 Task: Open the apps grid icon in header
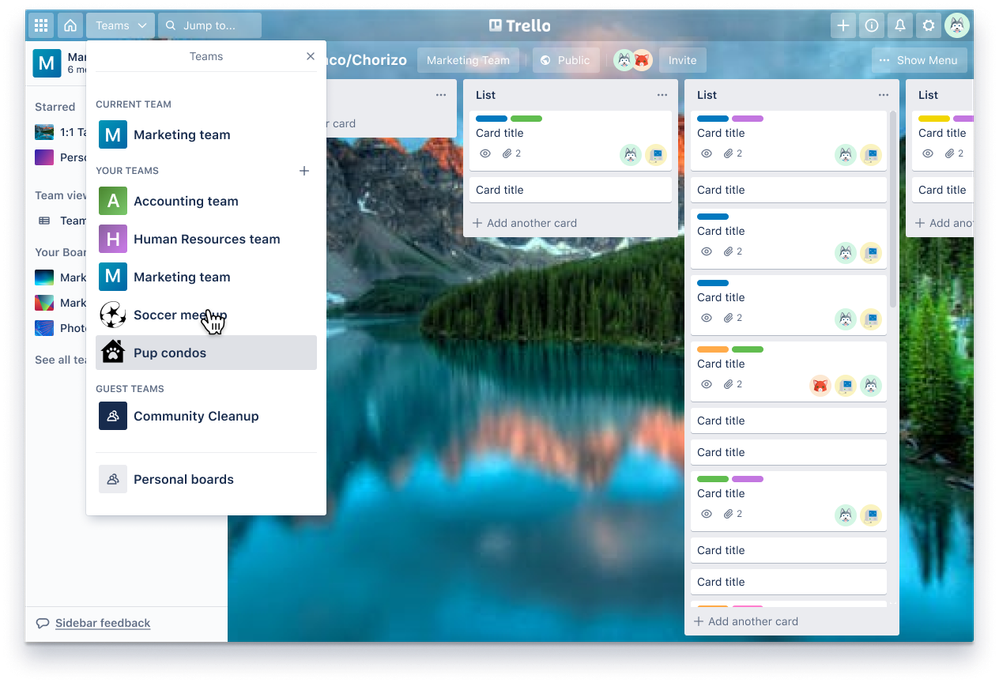[41, 25]
